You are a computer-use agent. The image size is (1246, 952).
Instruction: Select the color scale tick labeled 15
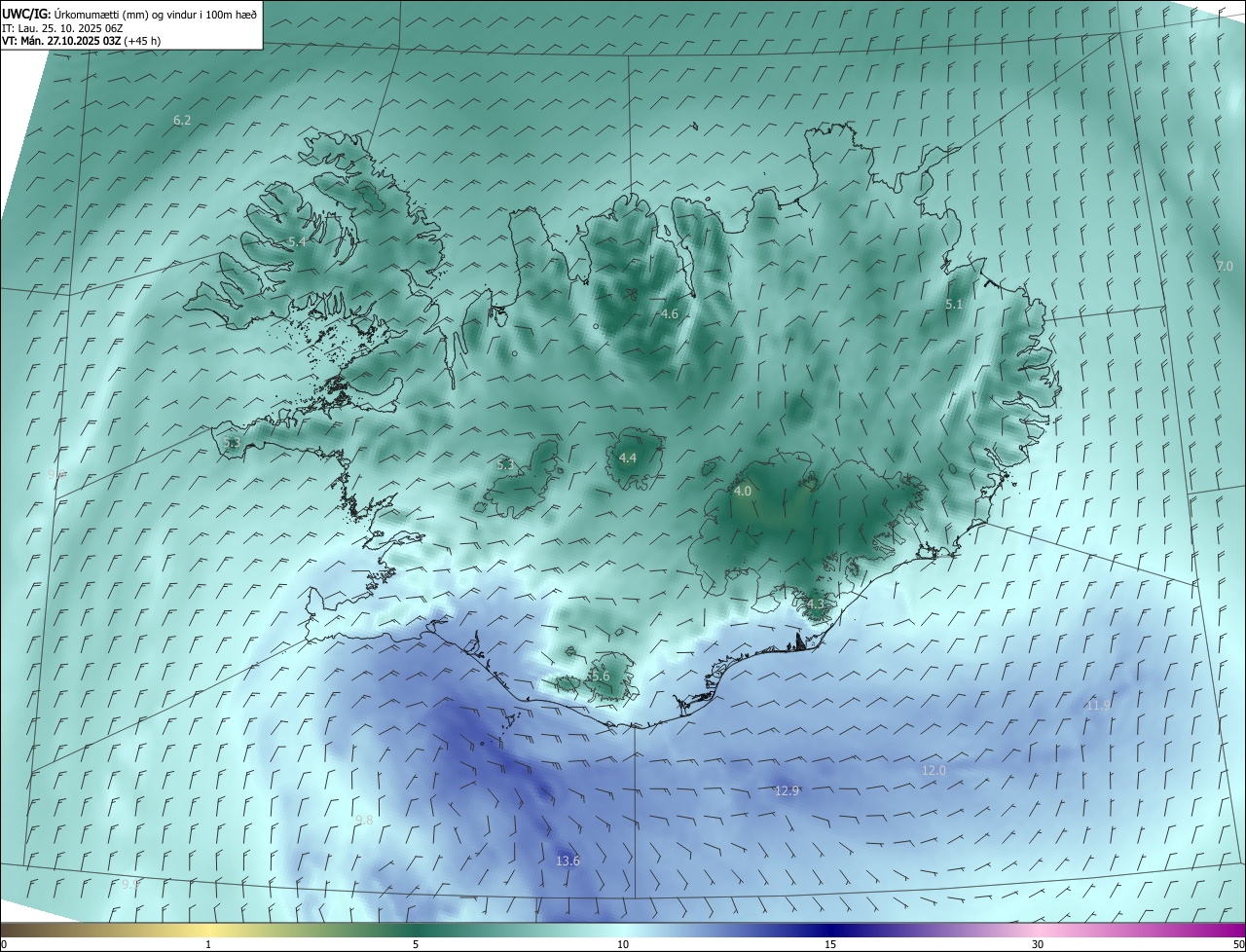coord(830,944)
